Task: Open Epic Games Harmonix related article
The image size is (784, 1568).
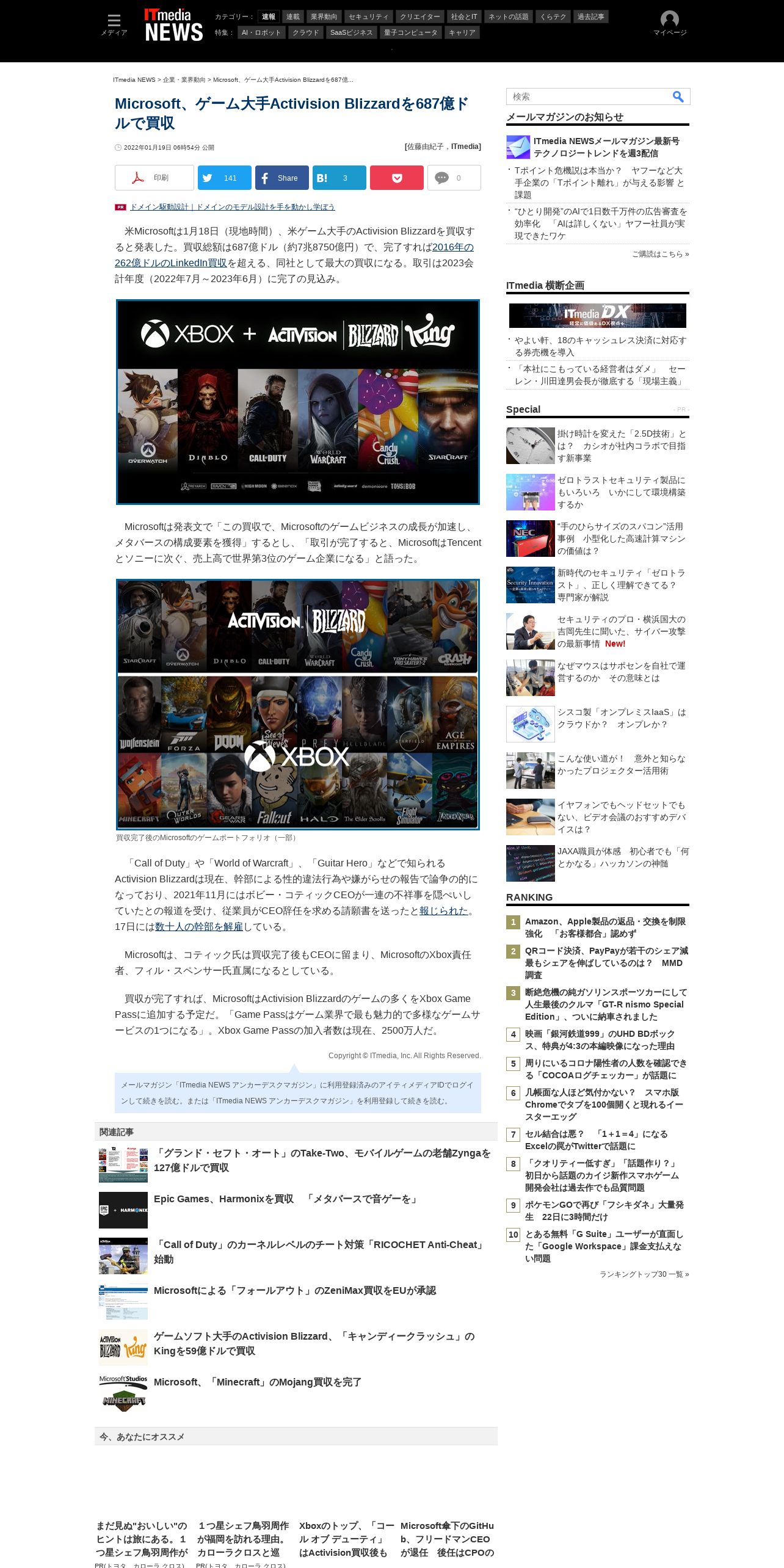Action: tap(287, 1199)
